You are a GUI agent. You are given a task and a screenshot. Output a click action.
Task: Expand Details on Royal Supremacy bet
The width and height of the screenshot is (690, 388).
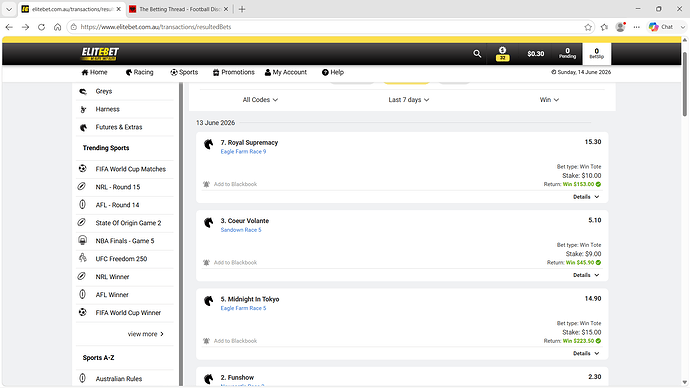point(586,197)
